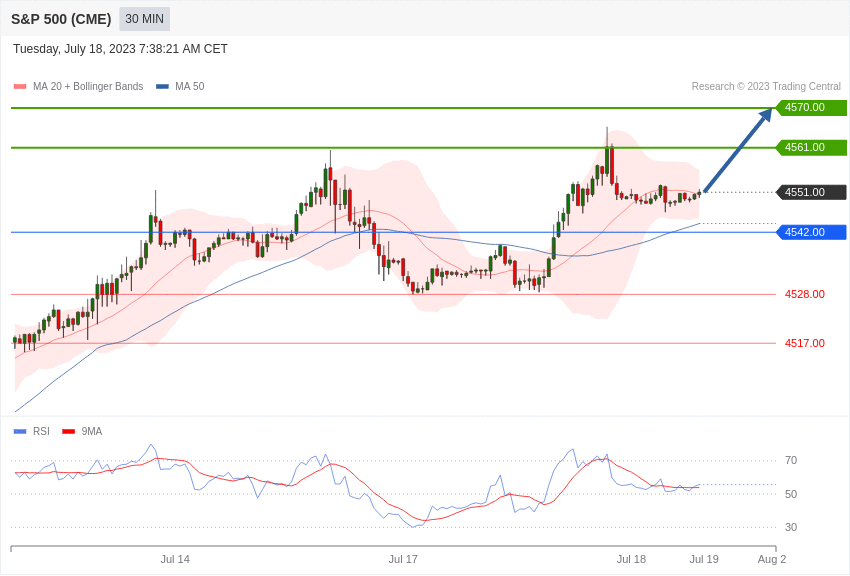Click the blue upward forecast arrow
The width and height of the screenshot is (850, 576).
(x=738, y=150)
